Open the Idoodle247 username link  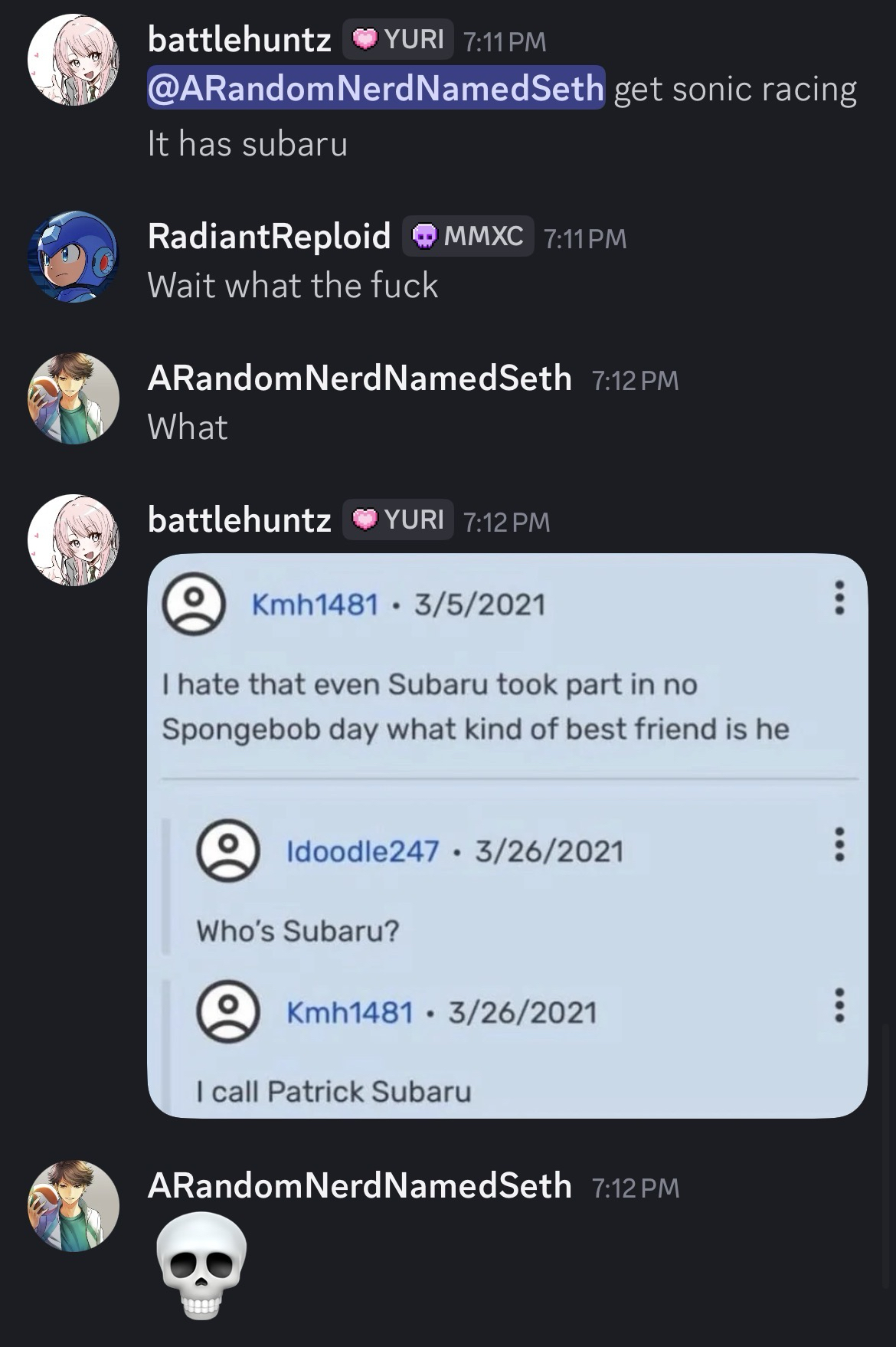click(362, 850)
